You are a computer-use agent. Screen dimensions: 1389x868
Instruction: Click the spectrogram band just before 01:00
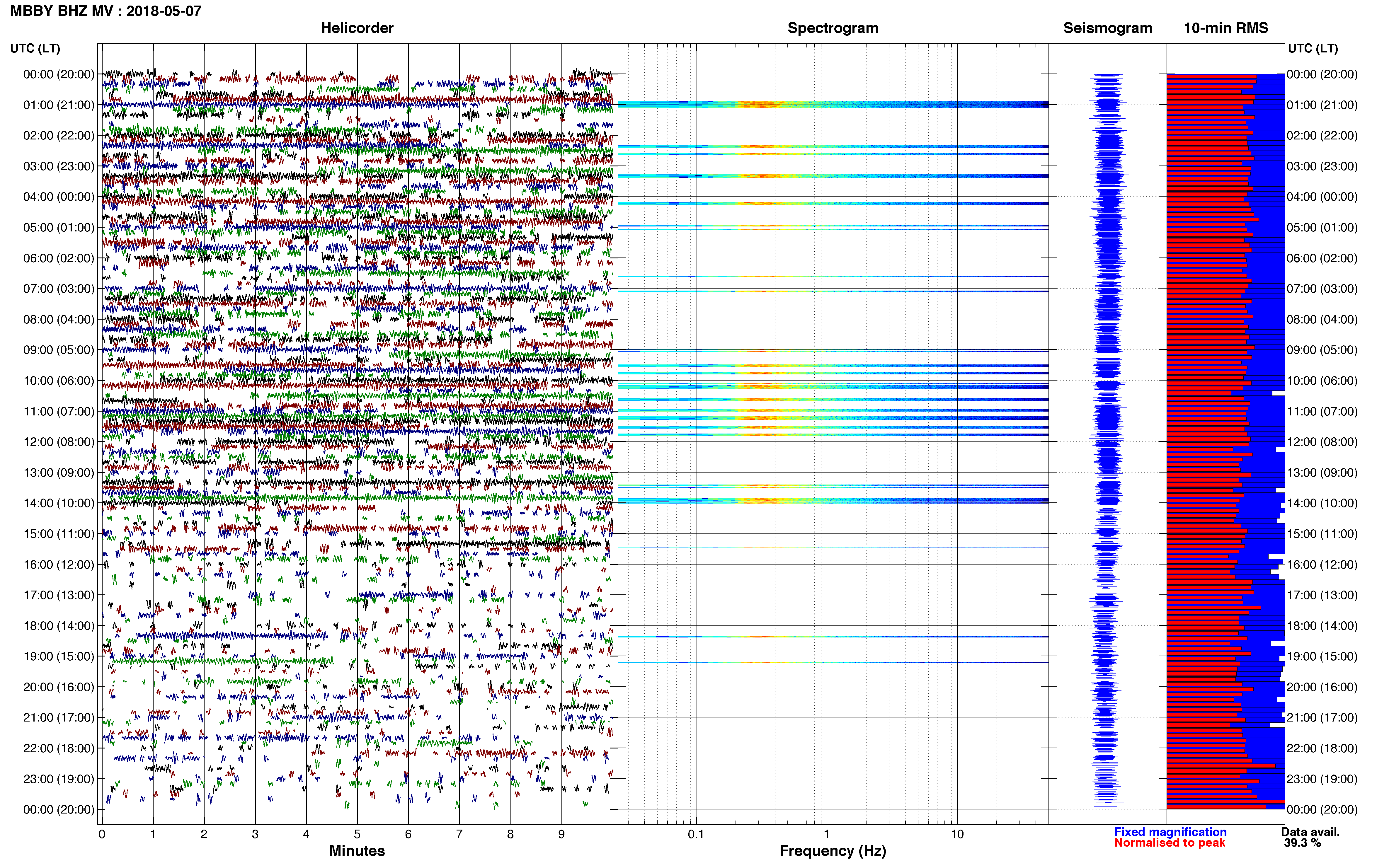pos(833,104)
